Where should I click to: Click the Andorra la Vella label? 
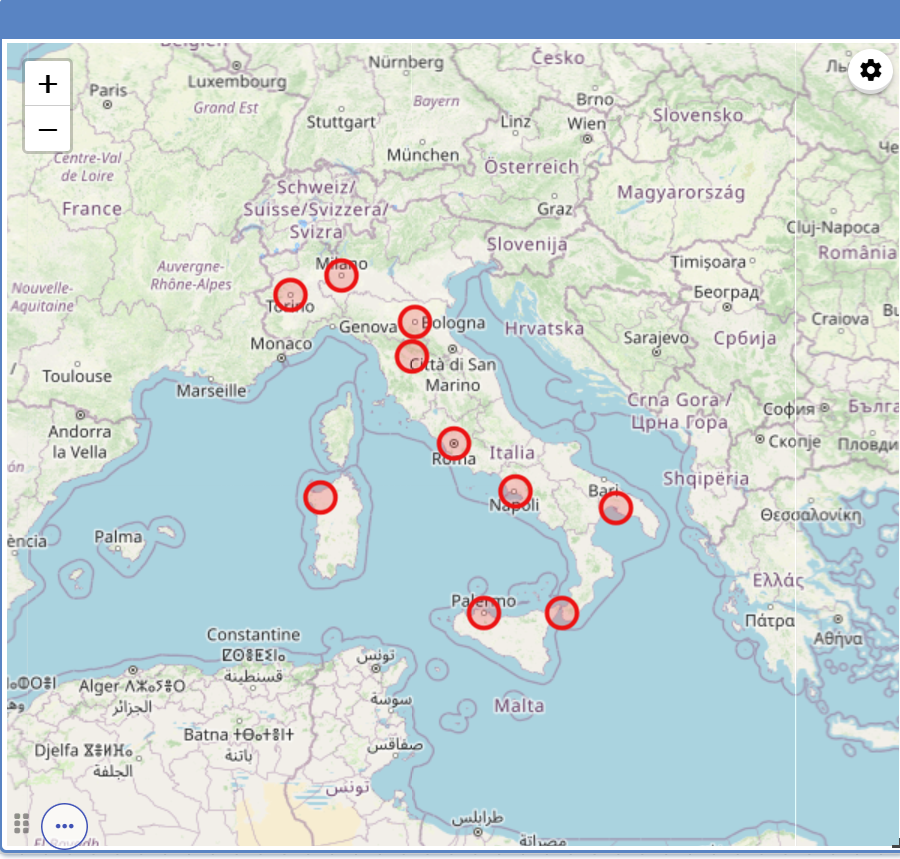coord(80,442)
